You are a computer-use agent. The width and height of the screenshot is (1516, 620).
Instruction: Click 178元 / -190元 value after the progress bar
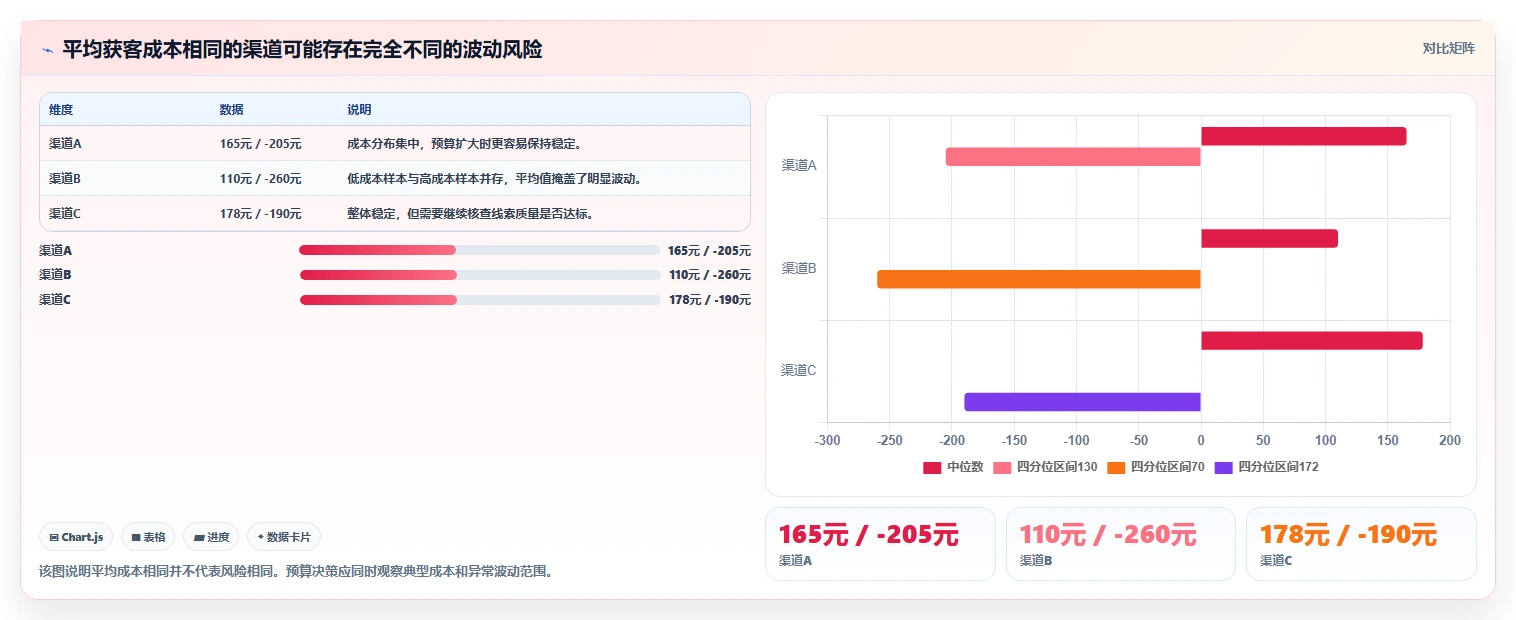point(710,300)
